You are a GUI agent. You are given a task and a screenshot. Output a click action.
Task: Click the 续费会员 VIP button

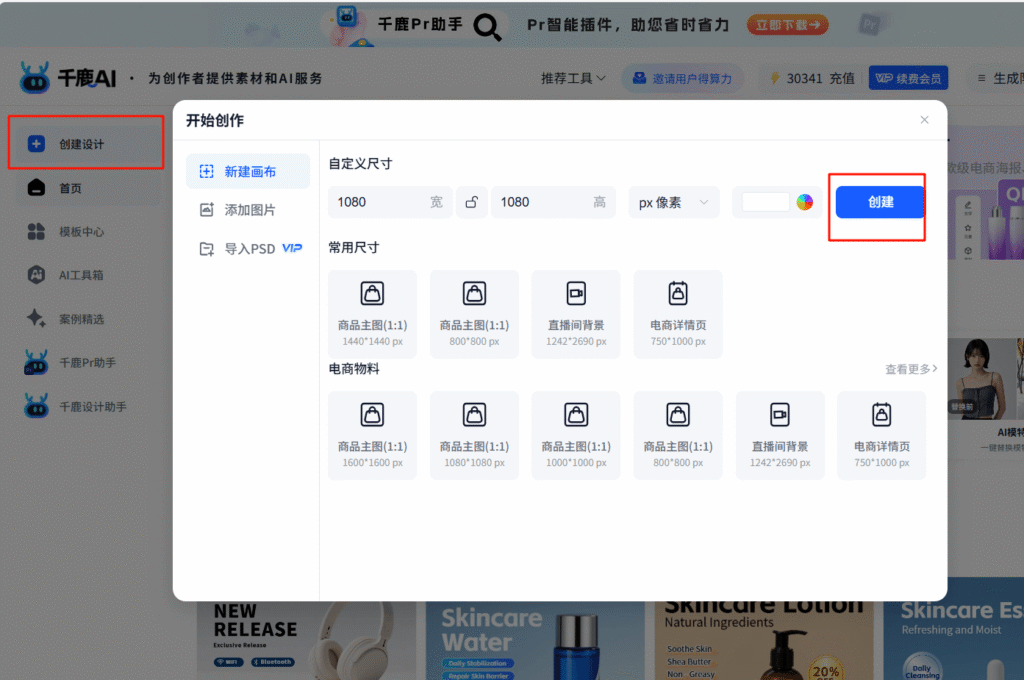(x=908, y=78)
